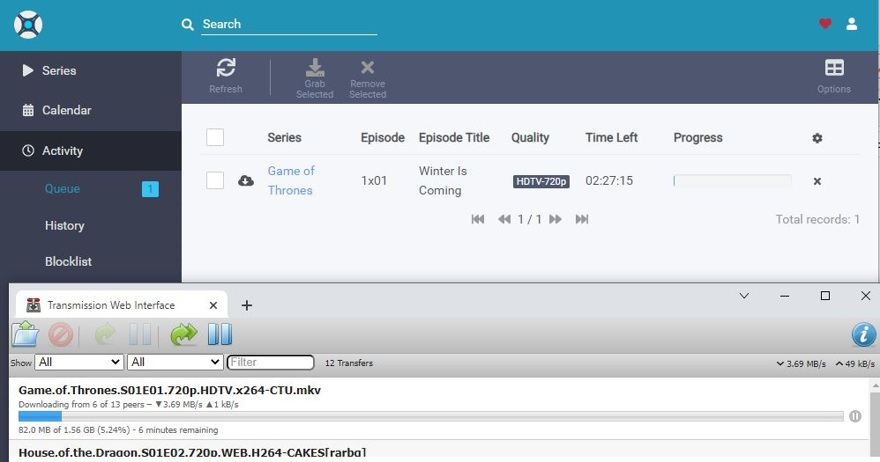Click the torrent download progress bar
The height and width of the screenshot is (462, 880).
click(430, 416)
